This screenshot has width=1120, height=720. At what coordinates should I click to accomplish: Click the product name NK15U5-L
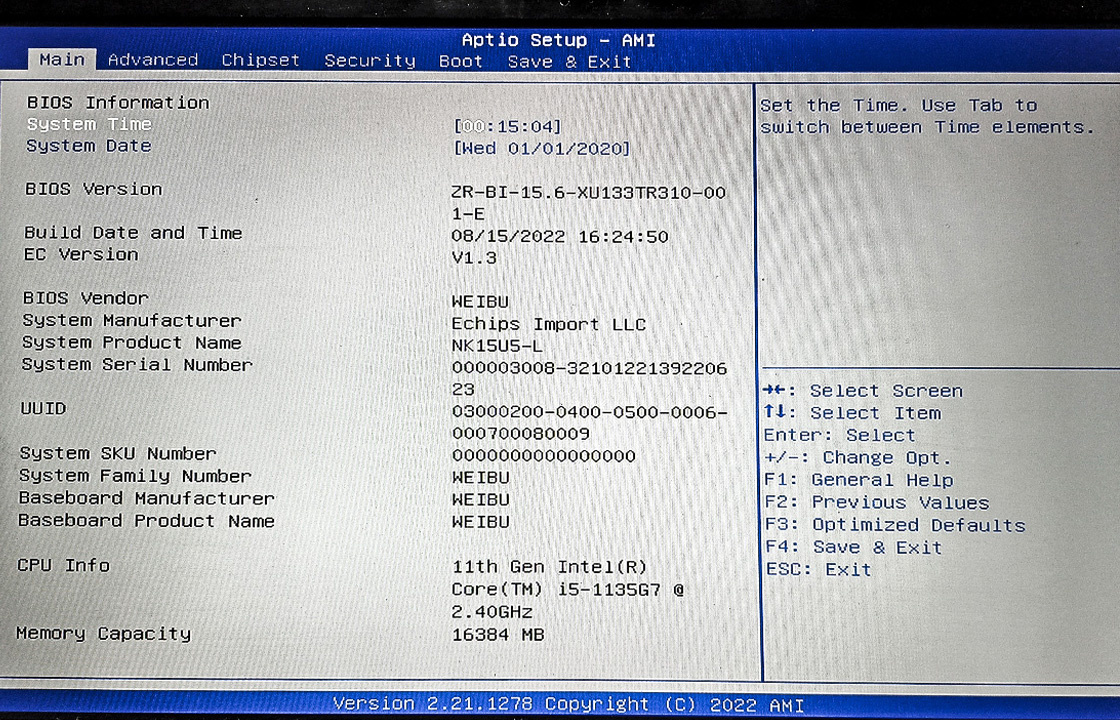(497, 346)
